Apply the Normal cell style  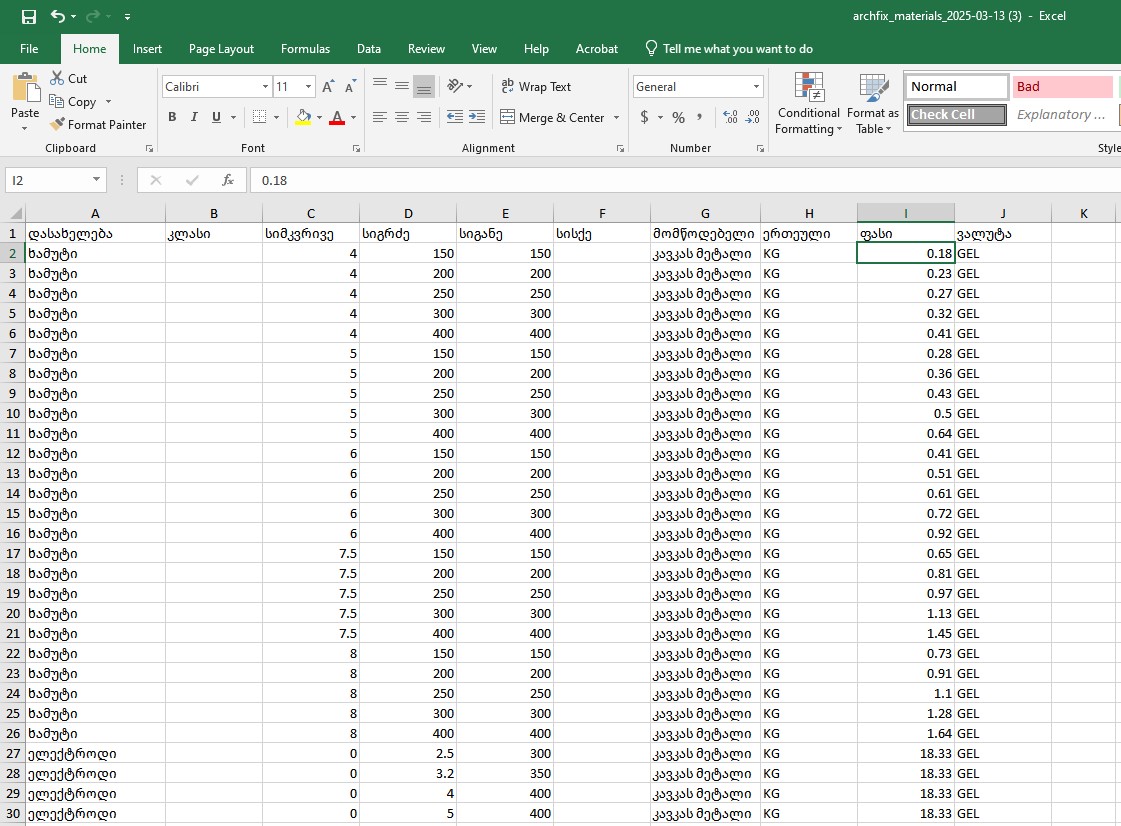[957, 87]
